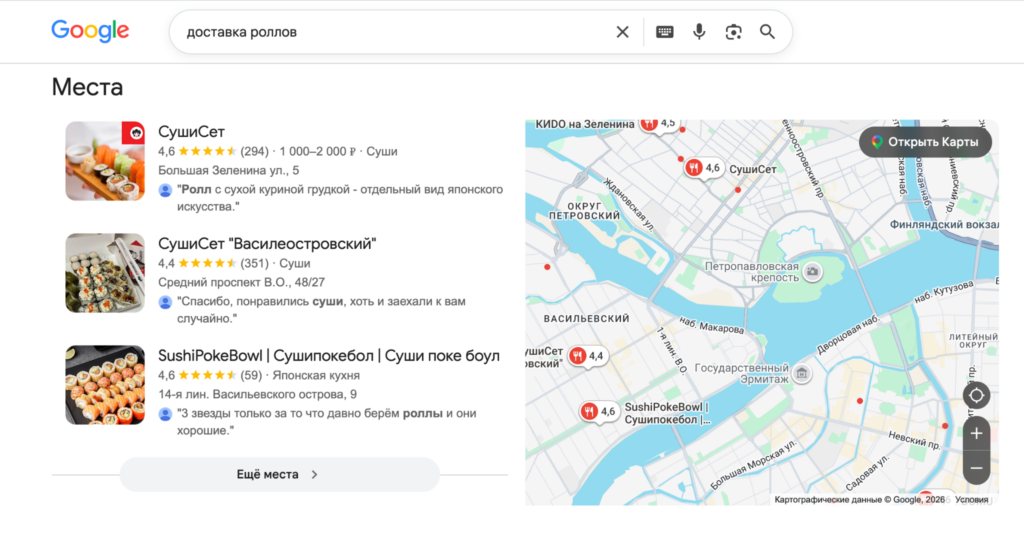Open СушиСет "Василеостровский" listing title
Image resolution: width=1024 pixels, height=535 pixels.
coord(267,244)
